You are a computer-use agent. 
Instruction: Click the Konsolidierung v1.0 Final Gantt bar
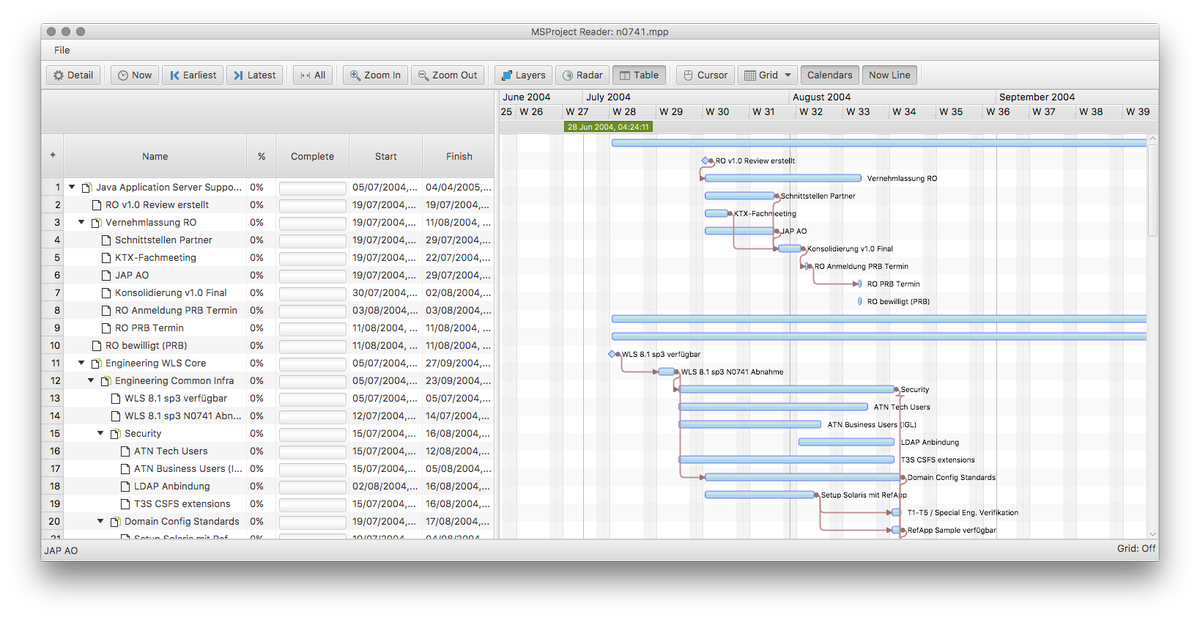[x=789, y=248]
